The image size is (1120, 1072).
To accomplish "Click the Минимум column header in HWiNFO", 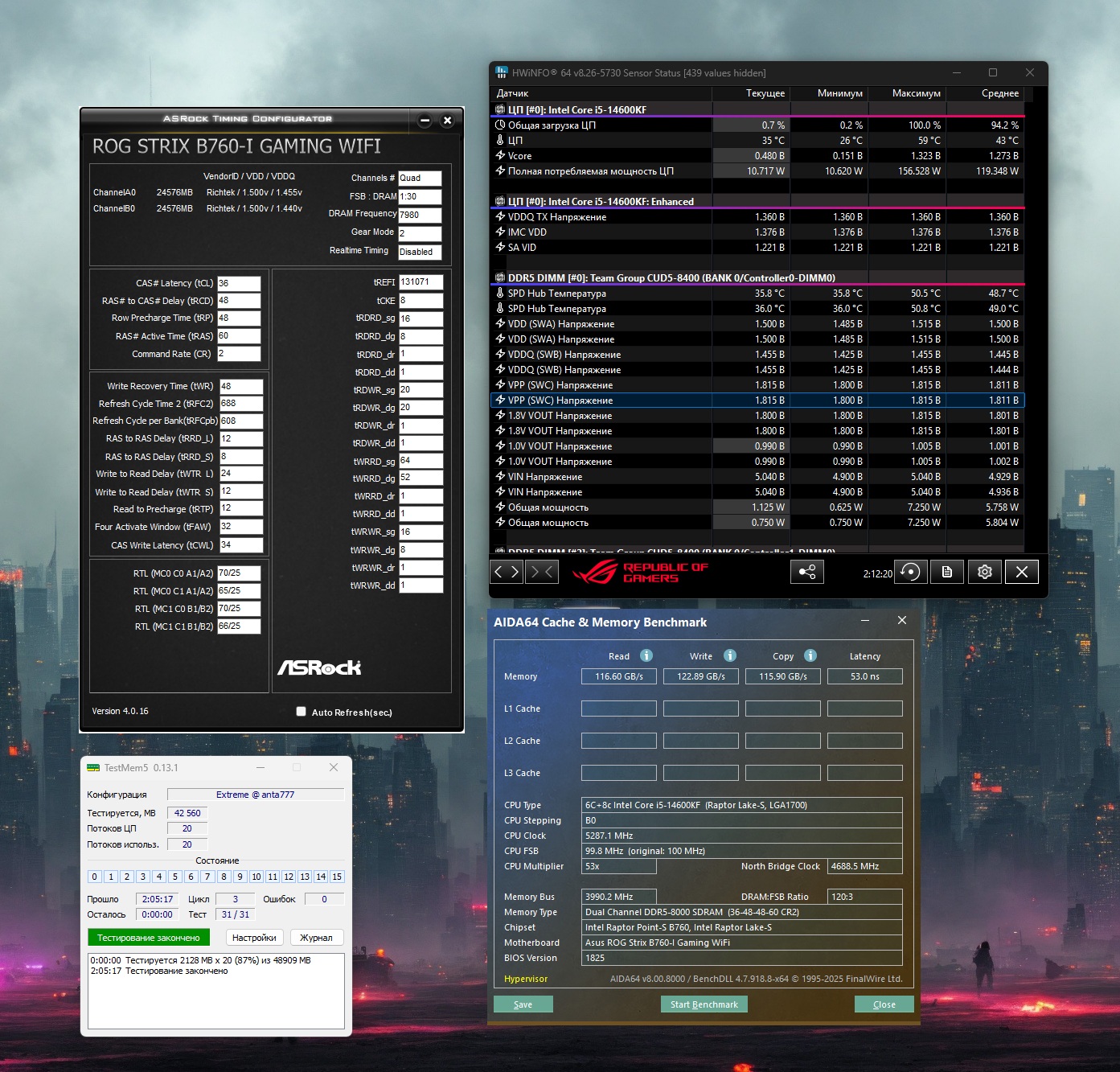I will coord(829,93).
